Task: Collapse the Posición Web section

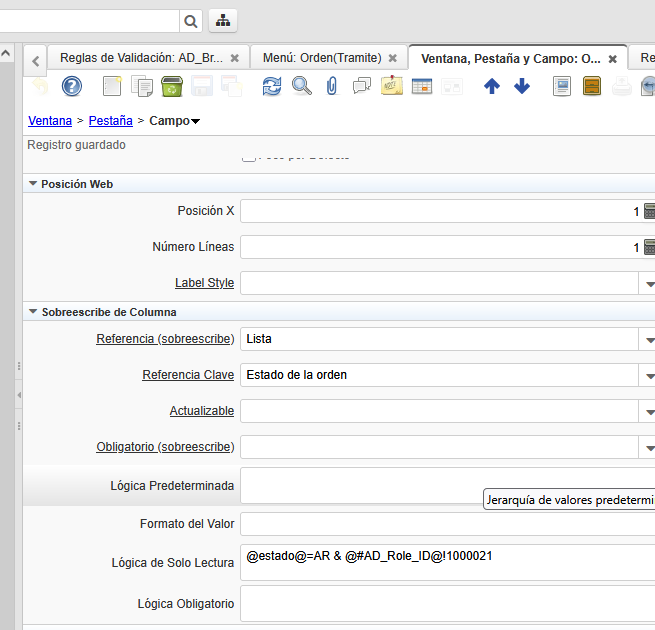Action: coord(33,184)
